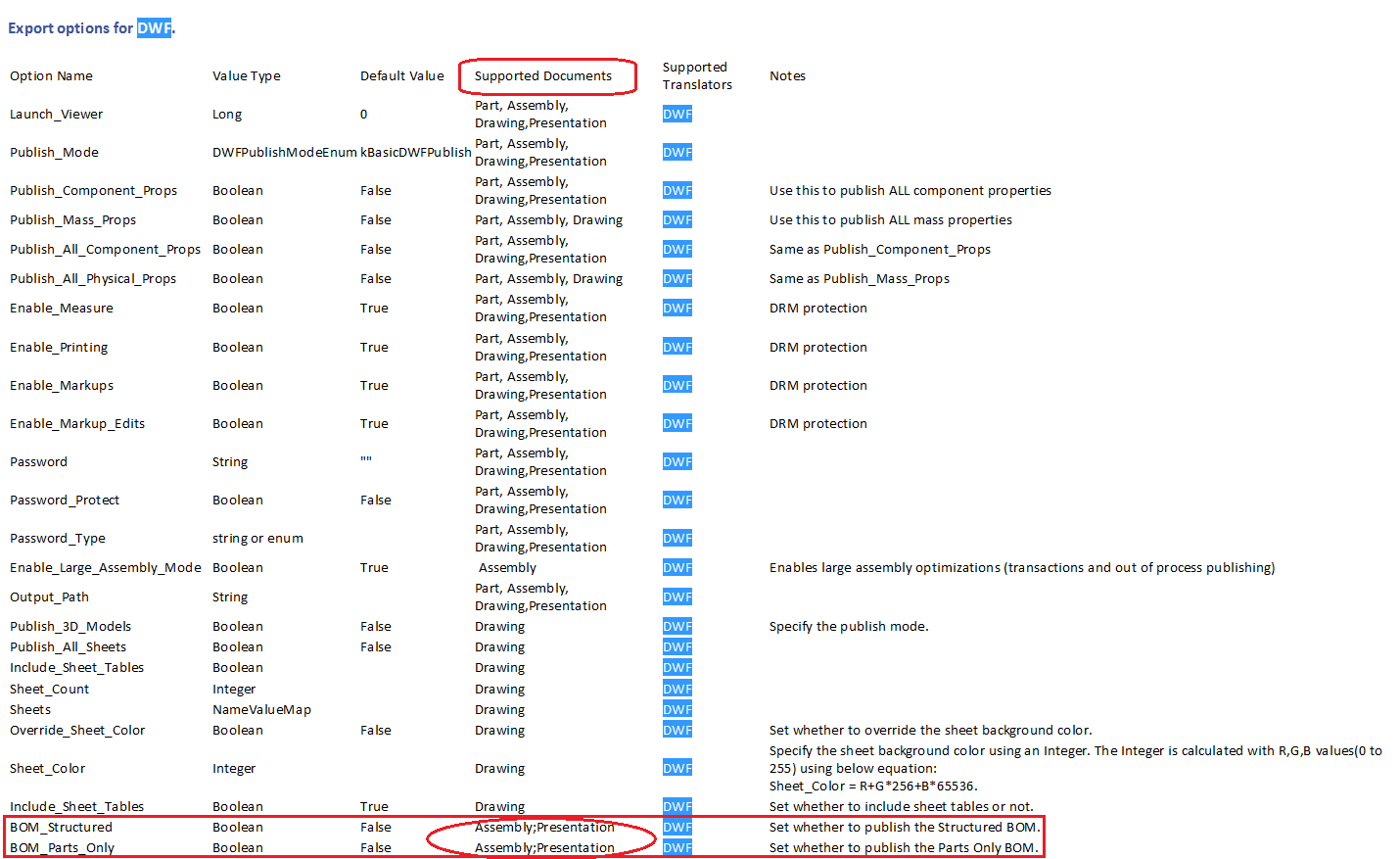Select the 'Enable_Markups' option name

coord(62,386)
